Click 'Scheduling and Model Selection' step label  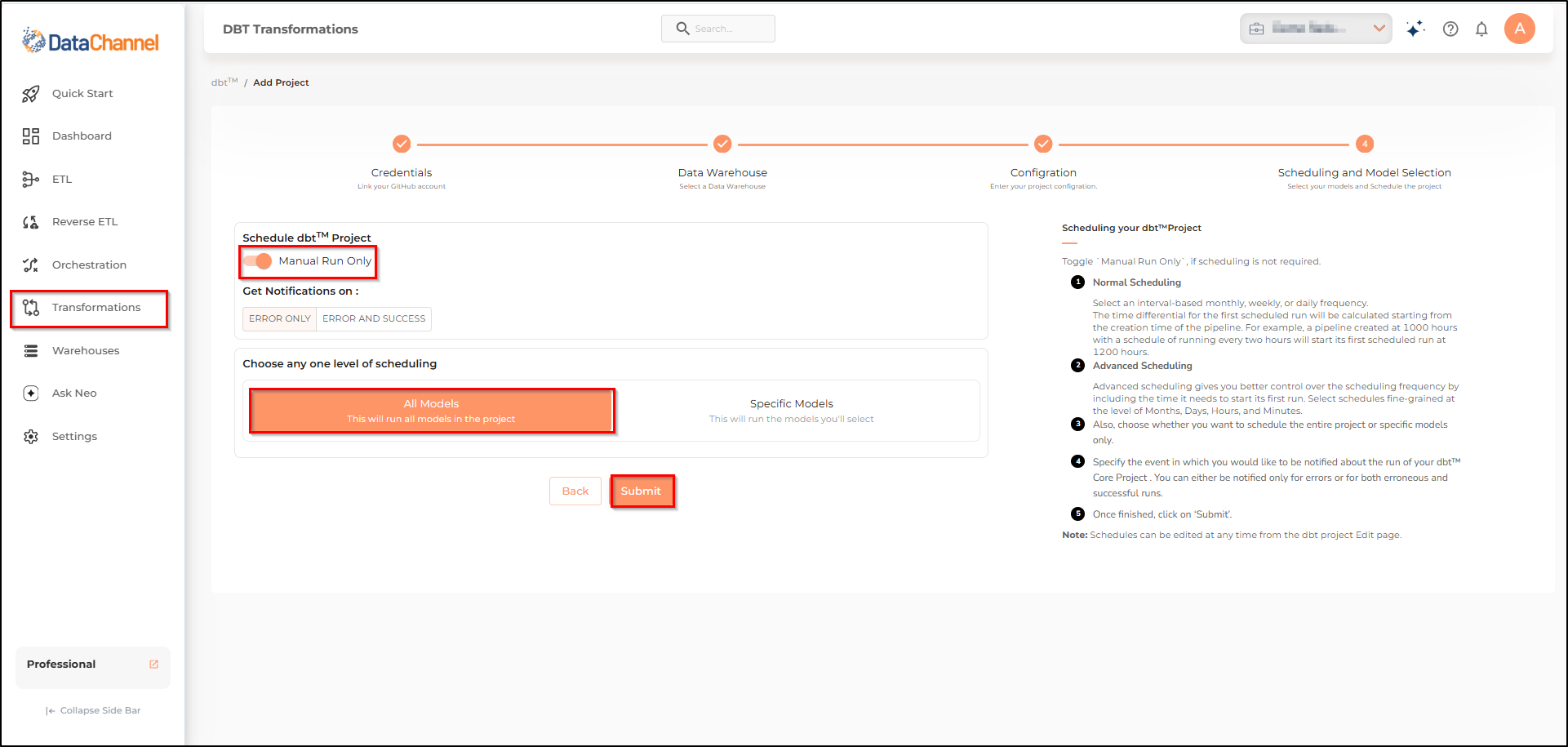click(x=1365, y=173)
